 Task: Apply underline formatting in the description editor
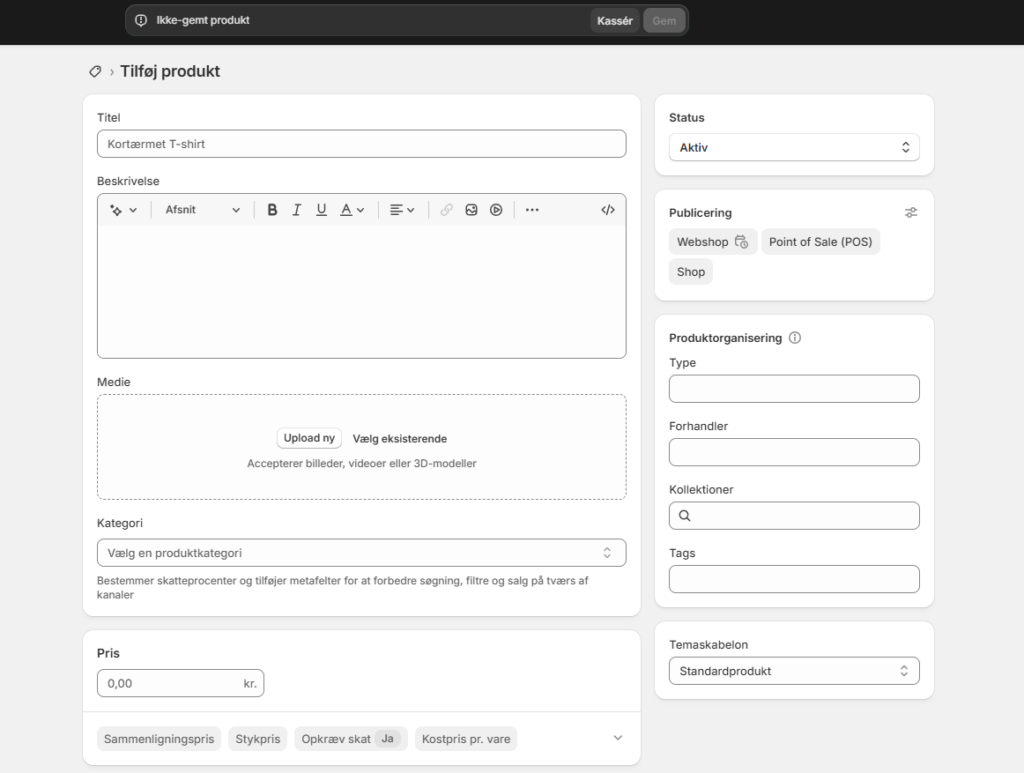click(321, 210)
